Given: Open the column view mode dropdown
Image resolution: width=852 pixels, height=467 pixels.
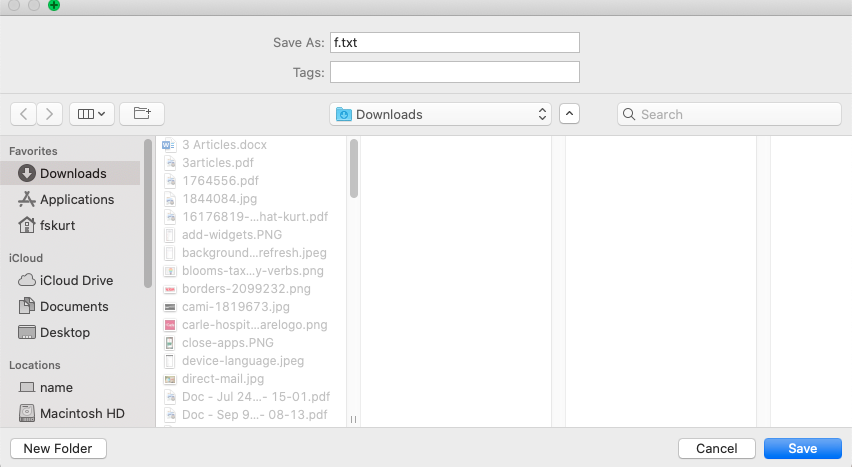Looking at the screenshot, I should (92, 114).
